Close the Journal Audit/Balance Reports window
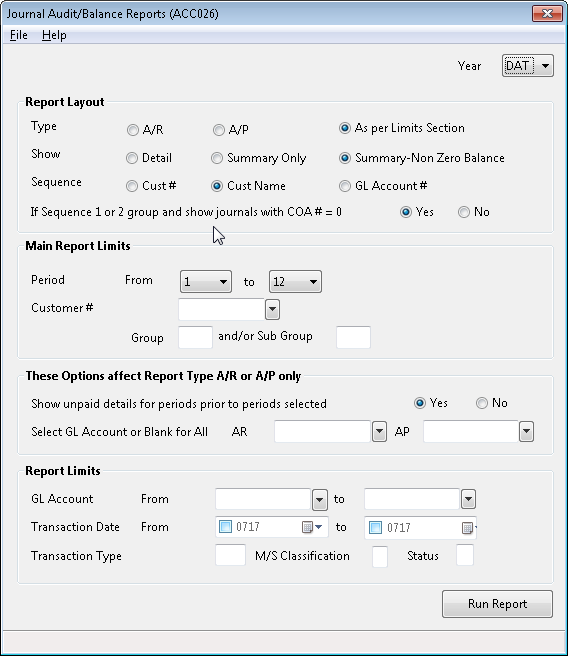The height and width of the screenshot is (656, 568). tap(547, 13)
